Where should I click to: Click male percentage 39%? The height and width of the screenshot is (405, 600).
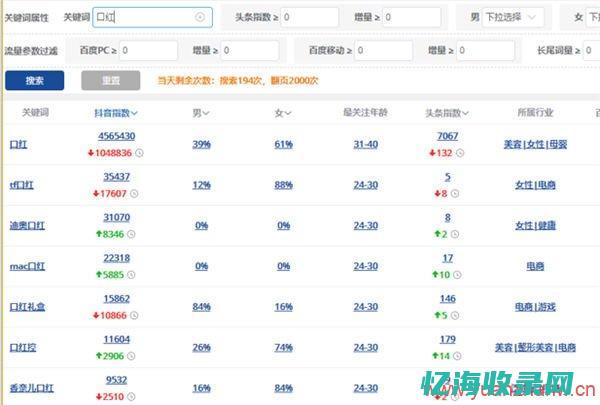[202, 144]
